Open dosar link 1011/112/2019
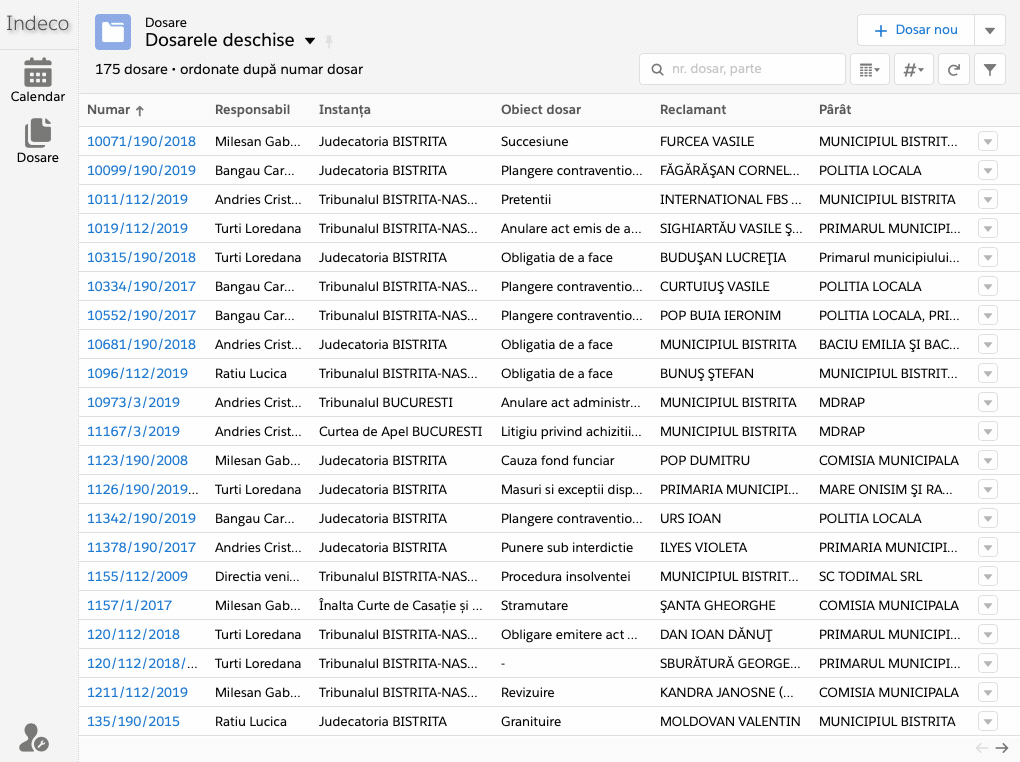 click(137, 200)
